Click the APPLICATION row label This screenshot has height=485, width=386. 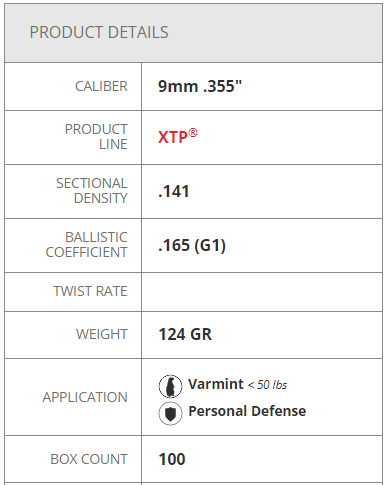[x=85, y=397]
